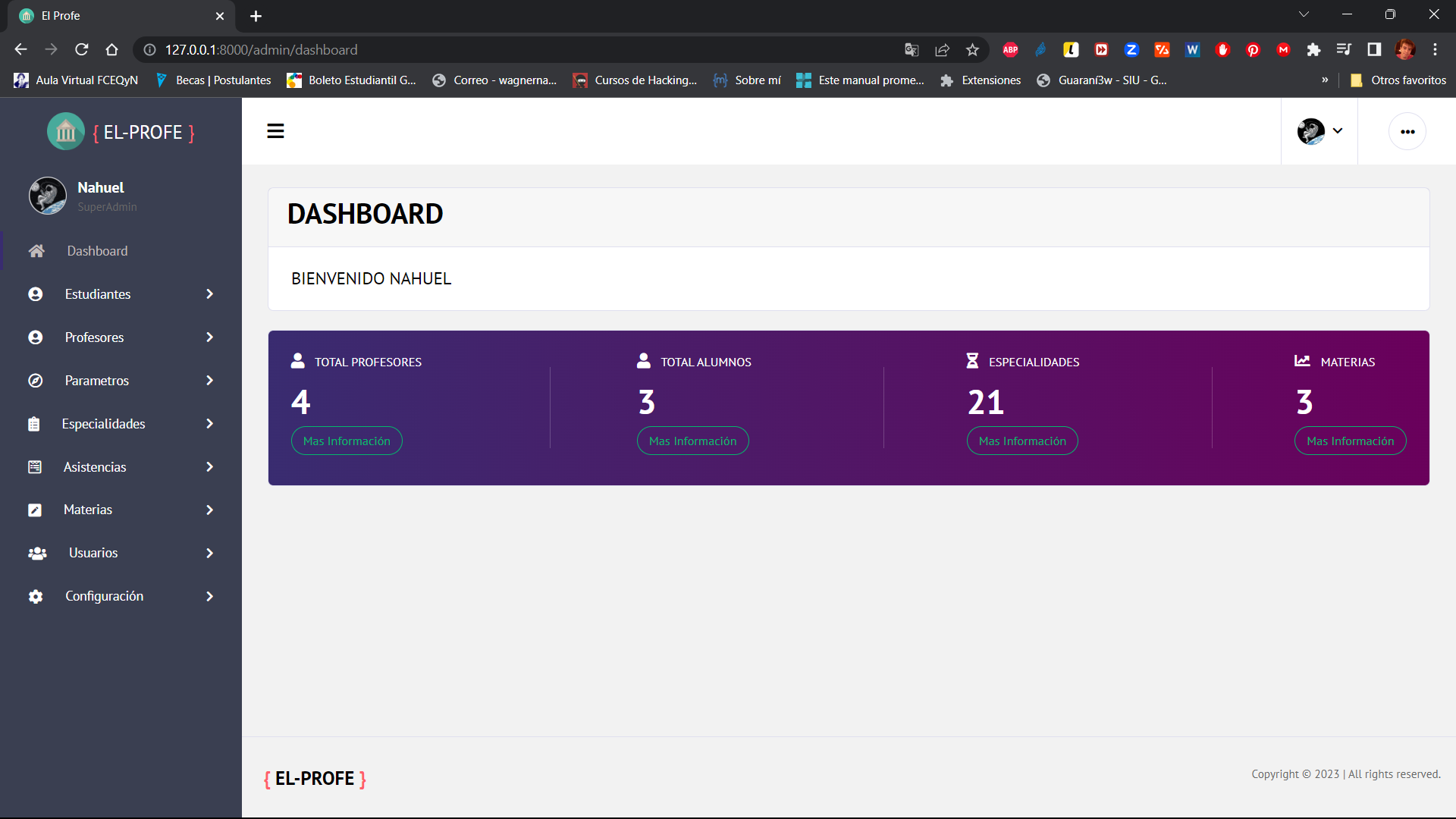Click the Especialidades clipboard icon

pos(34,424)
